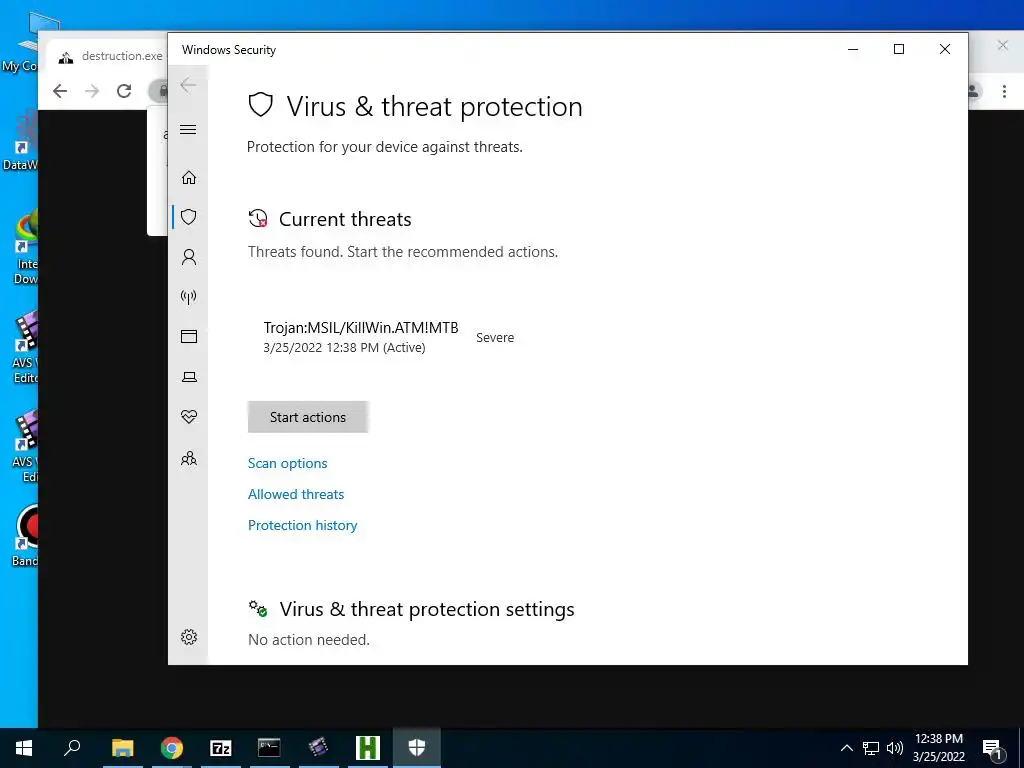Open the Allowed threats link
1024x768 pixels.
(296, 494)
